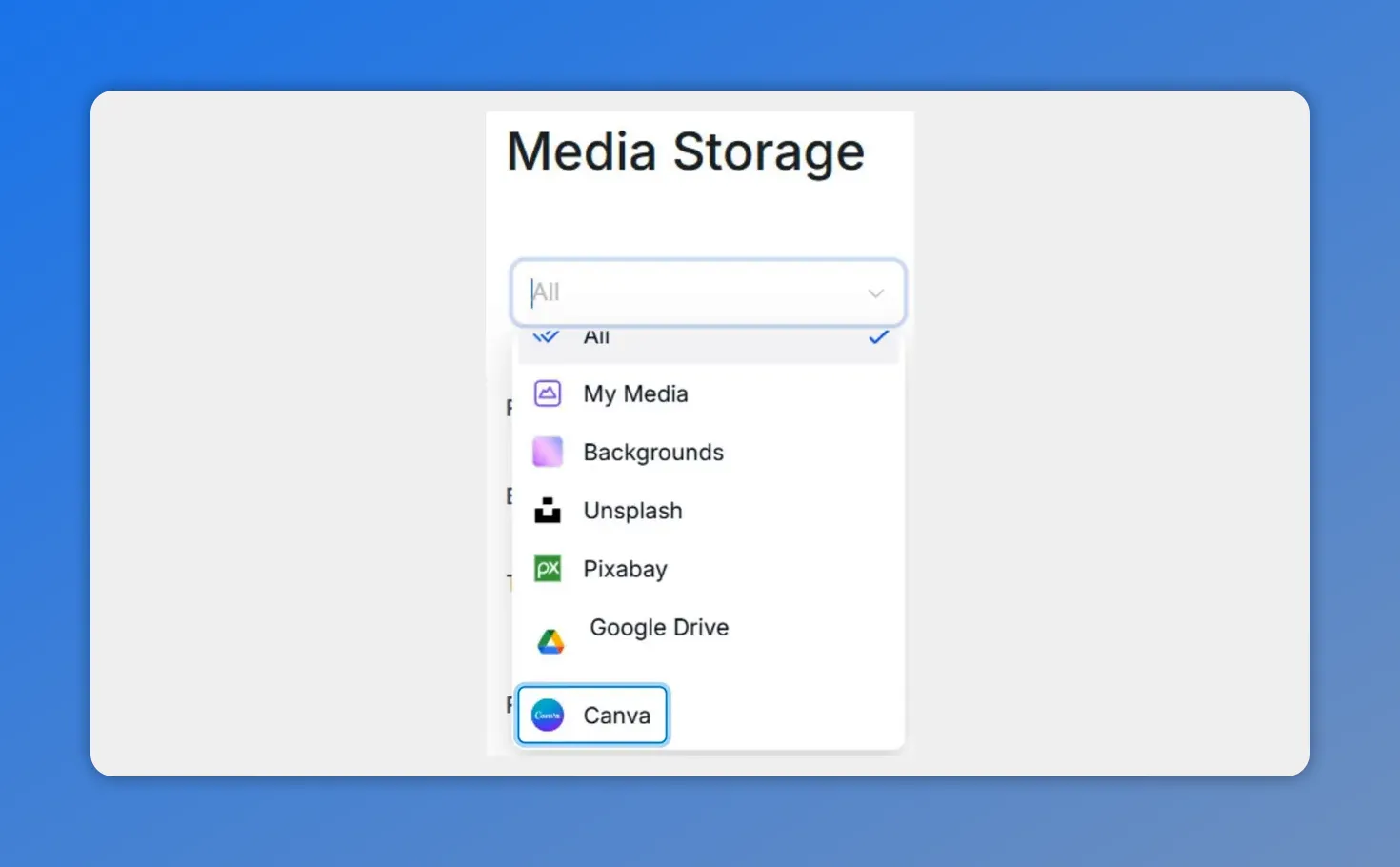
Task: Click the My Media image icon
Action: 547,393
